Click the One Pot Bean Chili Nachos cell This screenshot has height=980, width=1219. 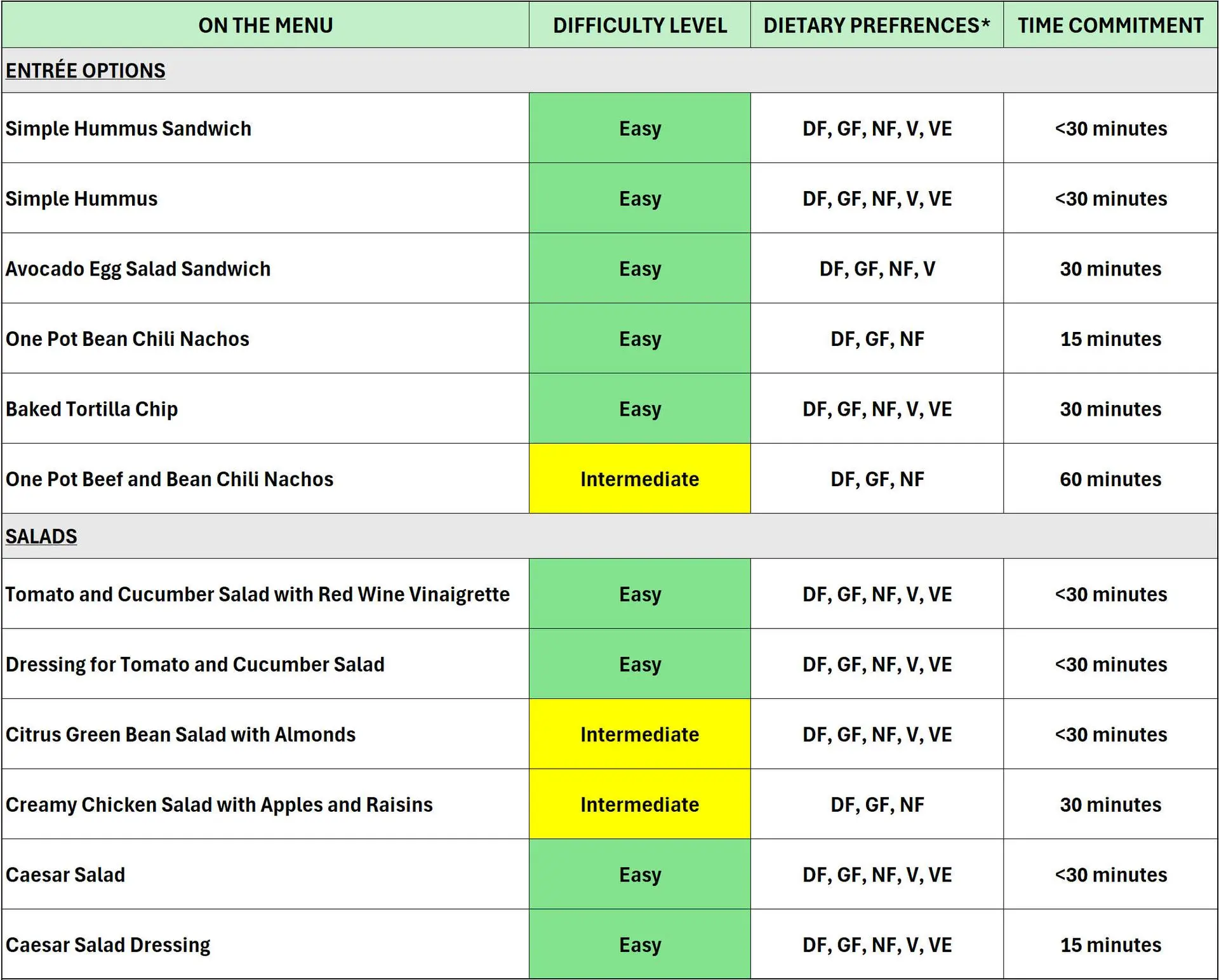click(x=265, y=338)
